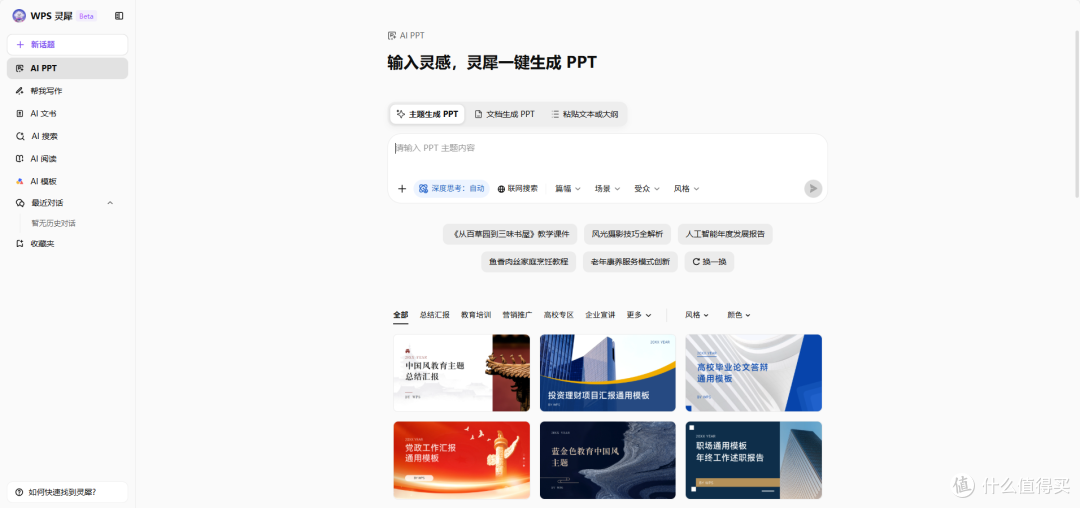The image size is (1080, 508).
Task: Choose suggestion 鱼香肉丝家庭烹饪教程
Action: (528, 262)
